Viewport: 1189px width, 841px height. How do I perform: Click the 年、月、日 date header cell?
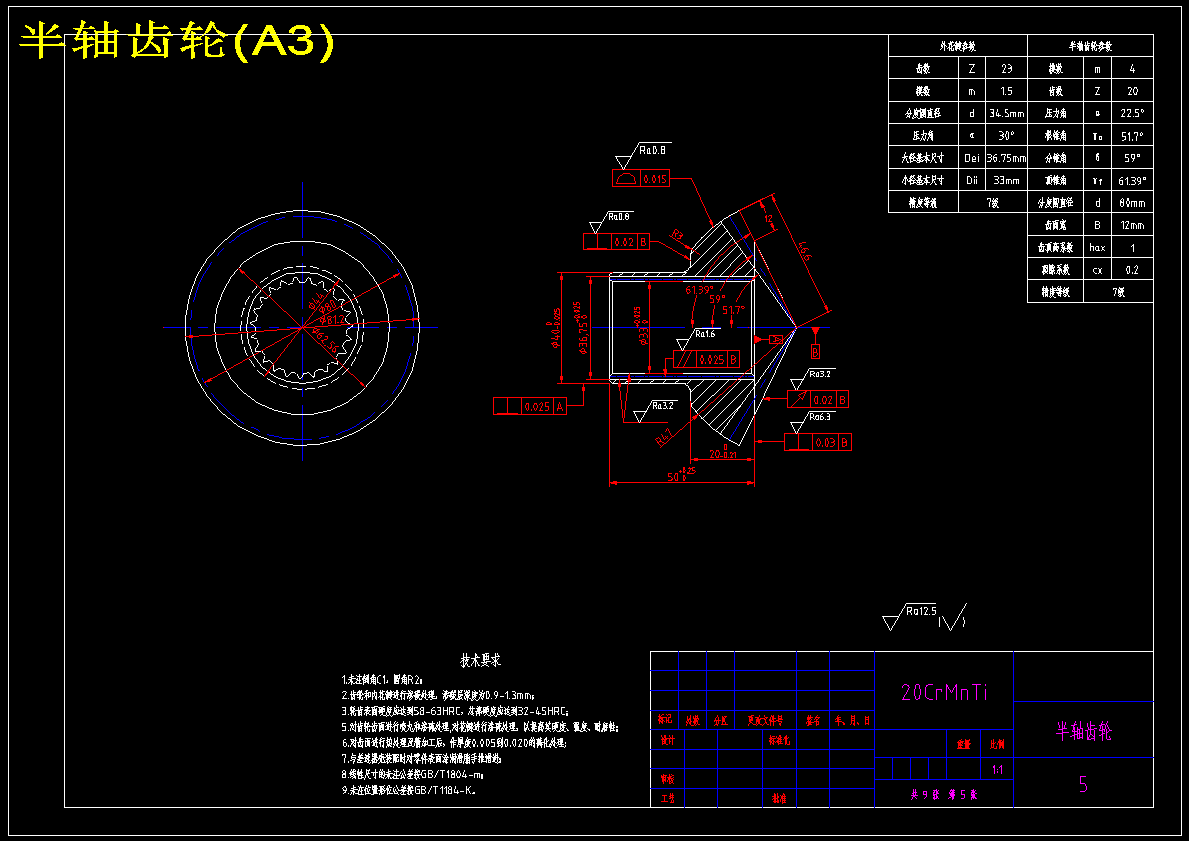point(852,720)
